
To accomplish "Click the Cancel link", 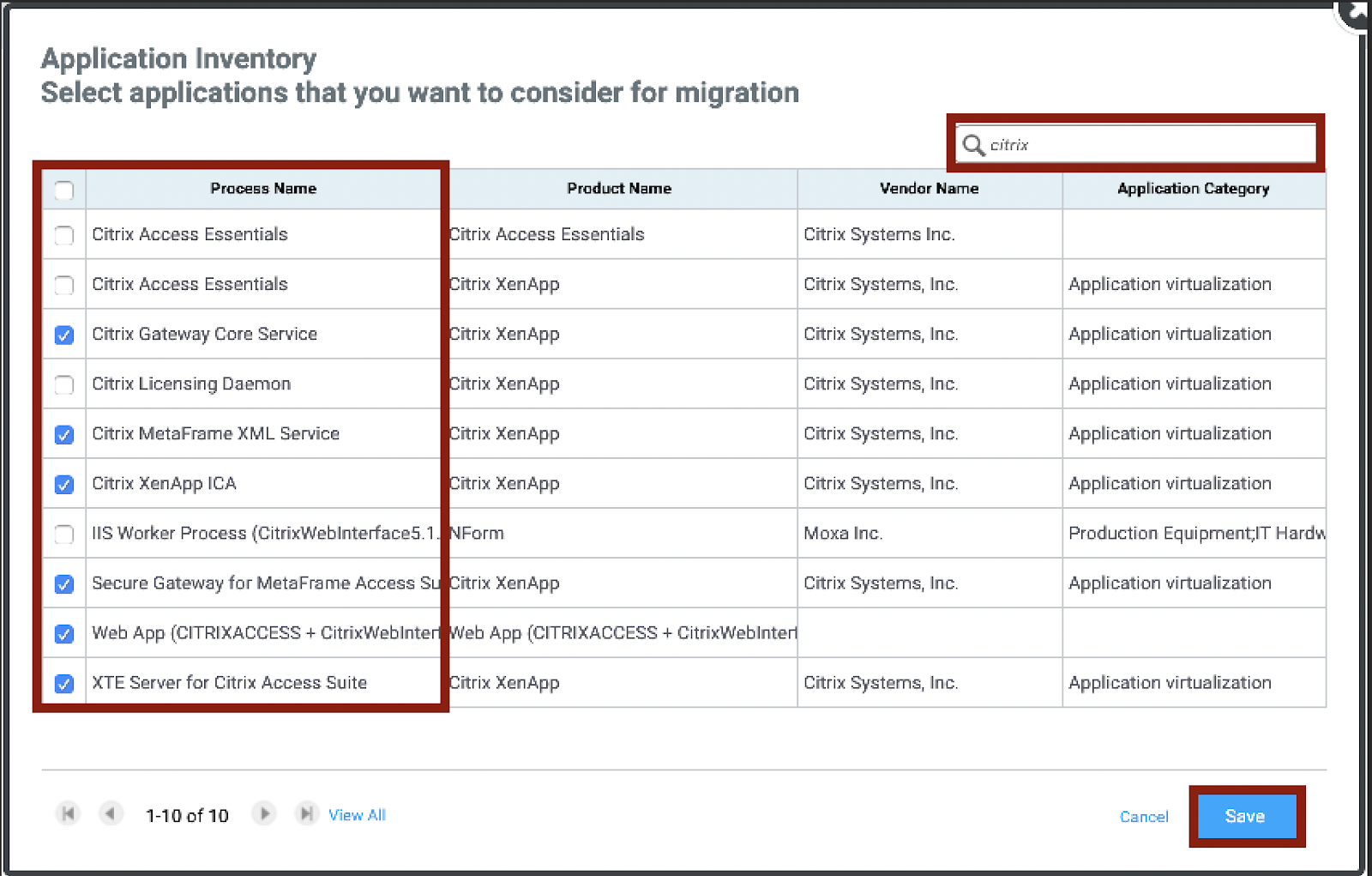I will point(1144,817).
